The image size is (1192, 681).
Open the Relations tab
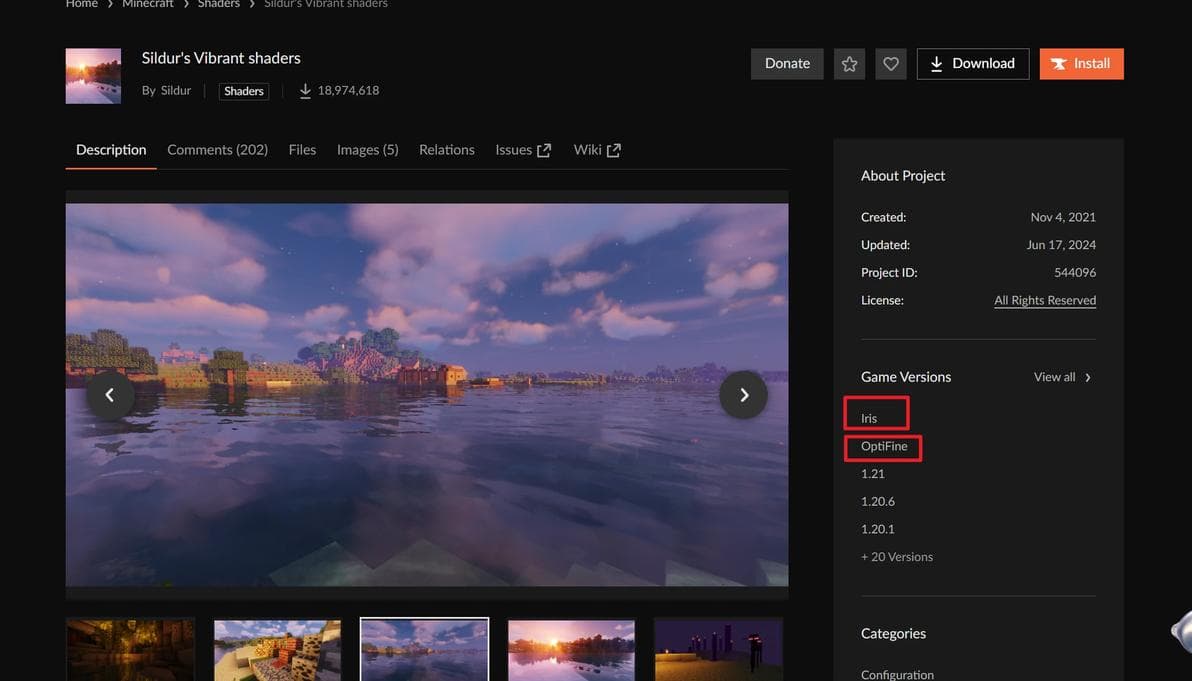(447, 150)
